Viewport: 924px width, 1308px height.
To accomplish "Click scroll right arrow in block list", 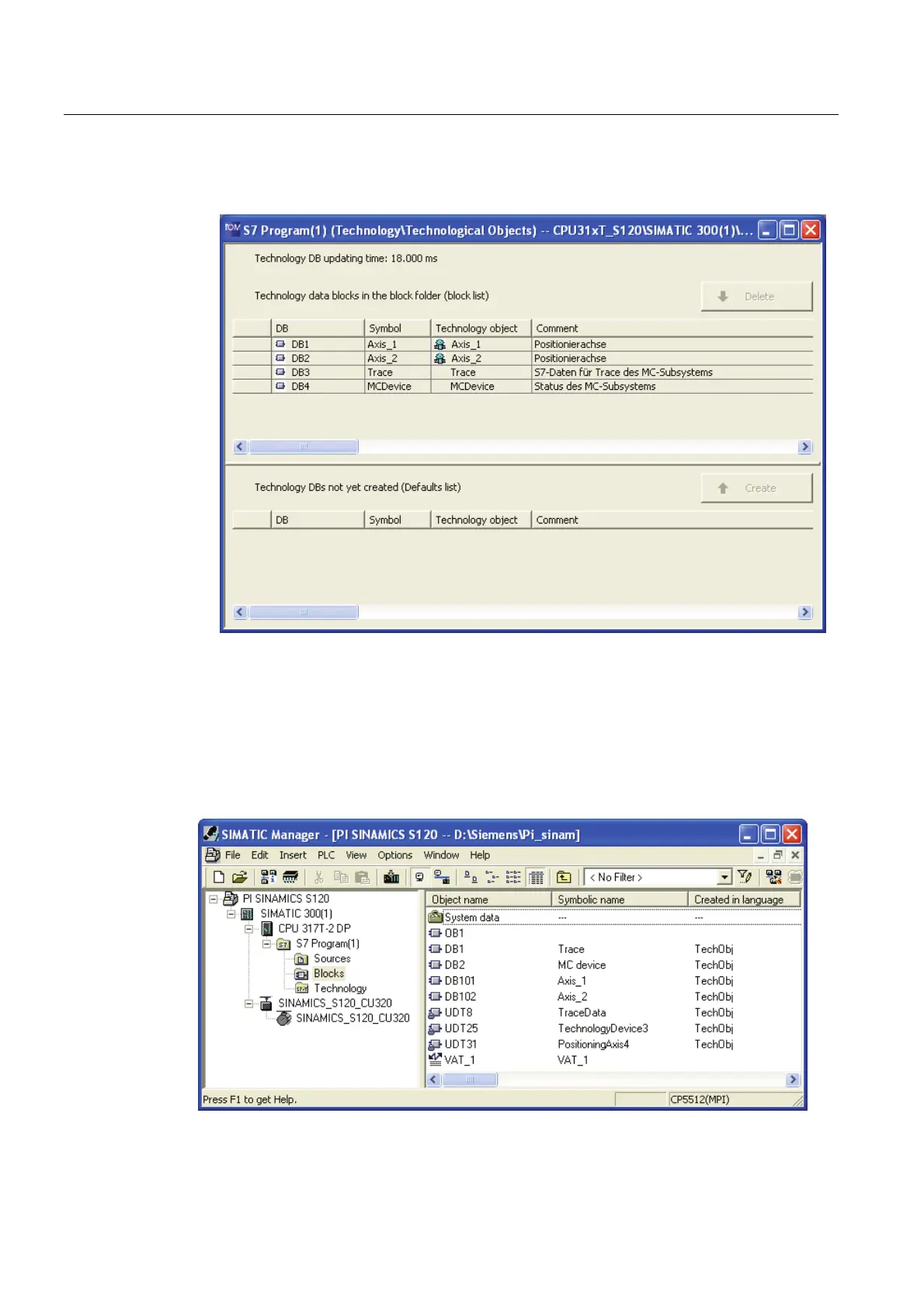I will click(805, 447).
